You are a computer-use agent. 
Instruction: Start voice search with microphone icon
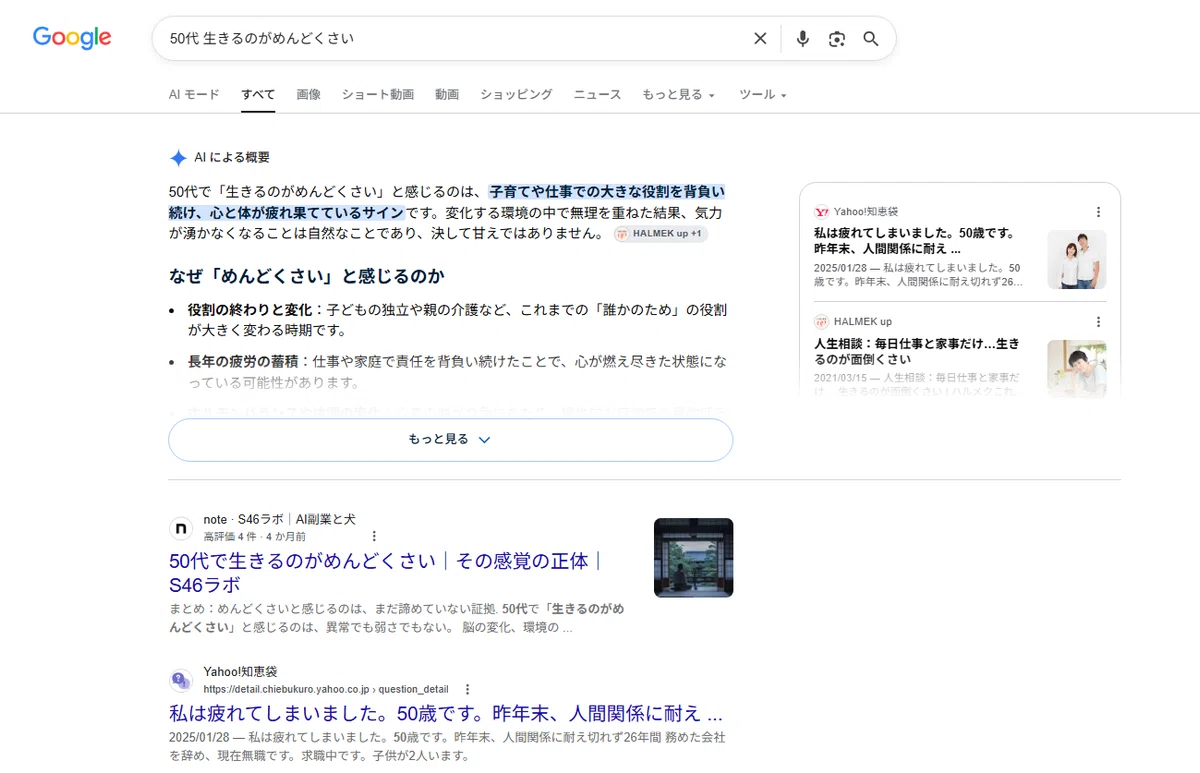(802, 38)
